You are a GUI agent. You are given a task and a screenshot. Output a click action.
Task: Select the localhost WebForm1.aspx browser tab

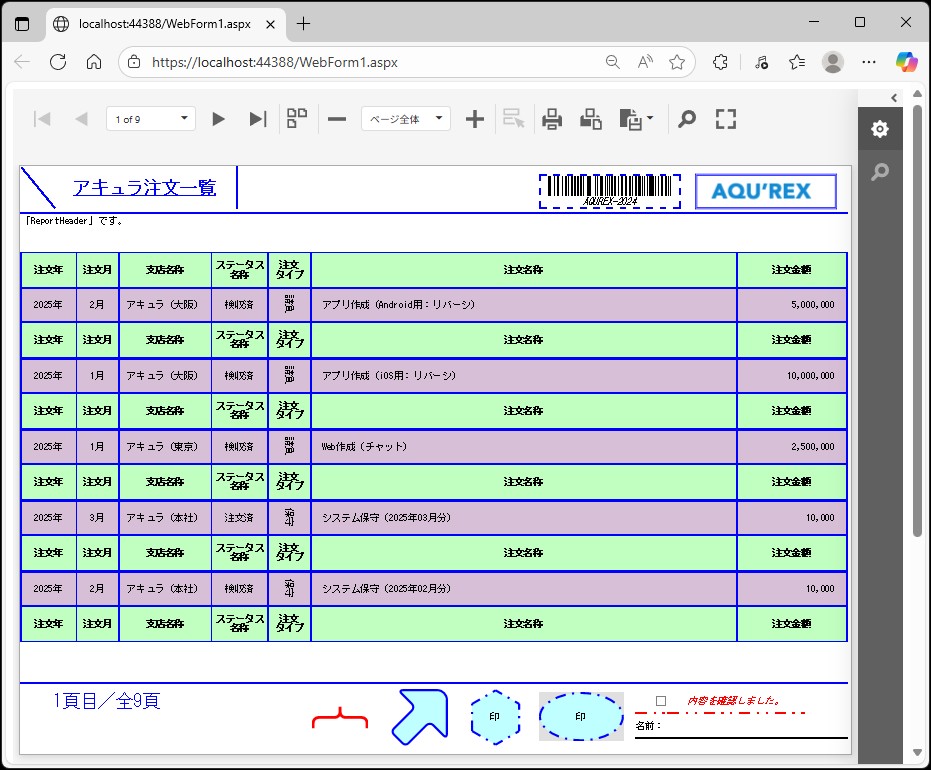click(x=165, y=23)
